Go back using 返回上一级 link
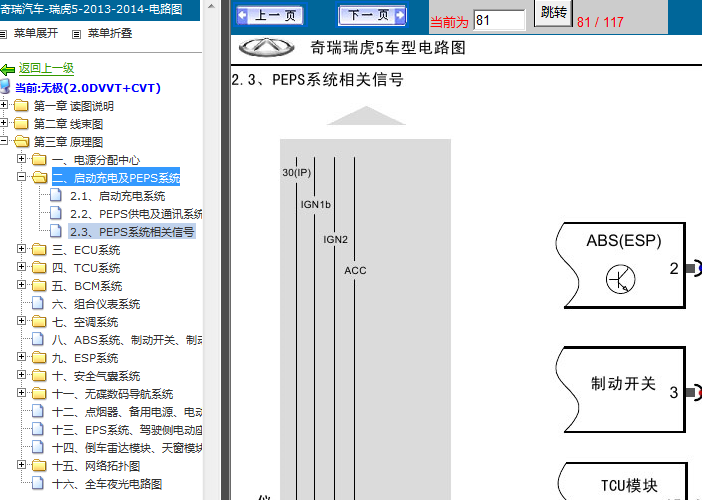The image size is (702, 500). point(46,68)
